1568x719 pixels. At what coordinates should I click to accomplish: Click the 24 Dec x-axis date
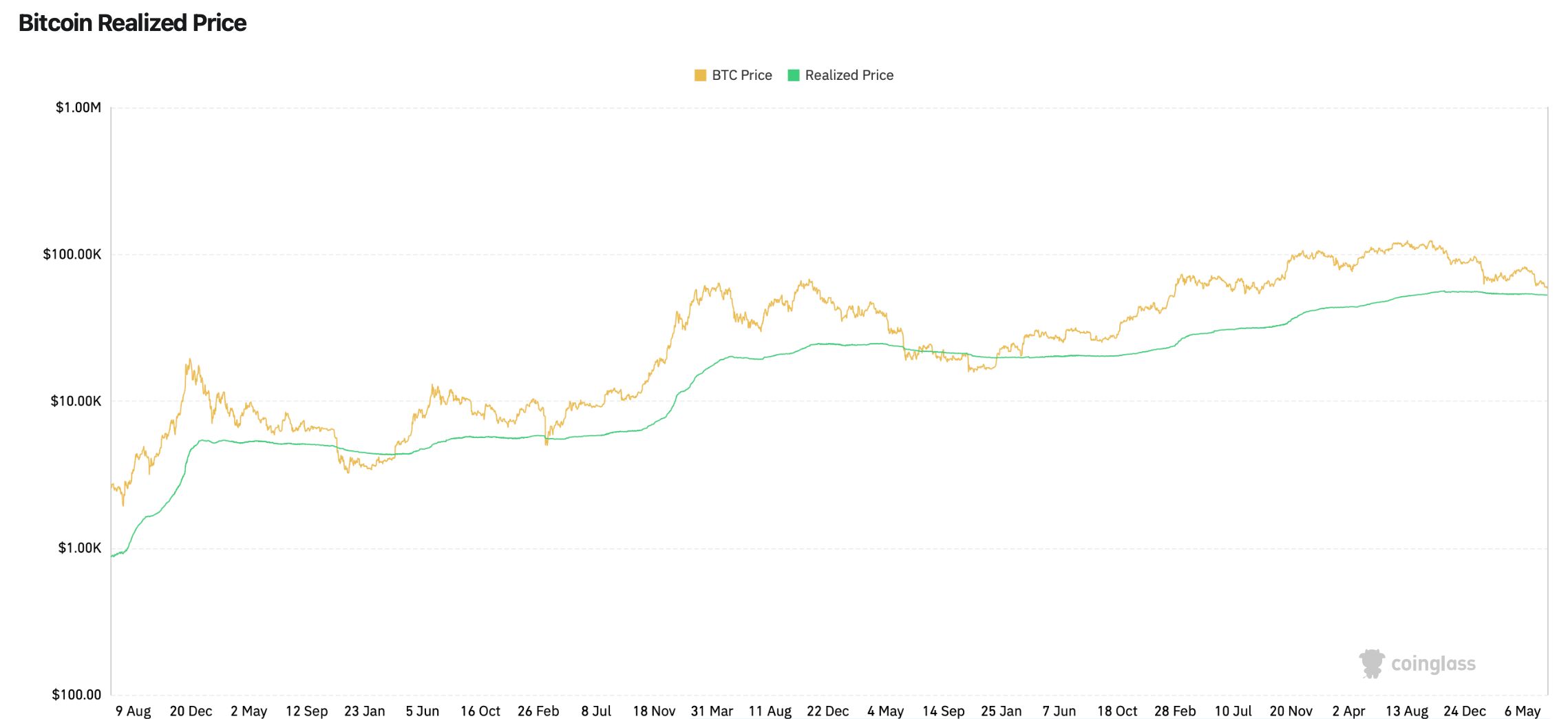(1465, 711)
